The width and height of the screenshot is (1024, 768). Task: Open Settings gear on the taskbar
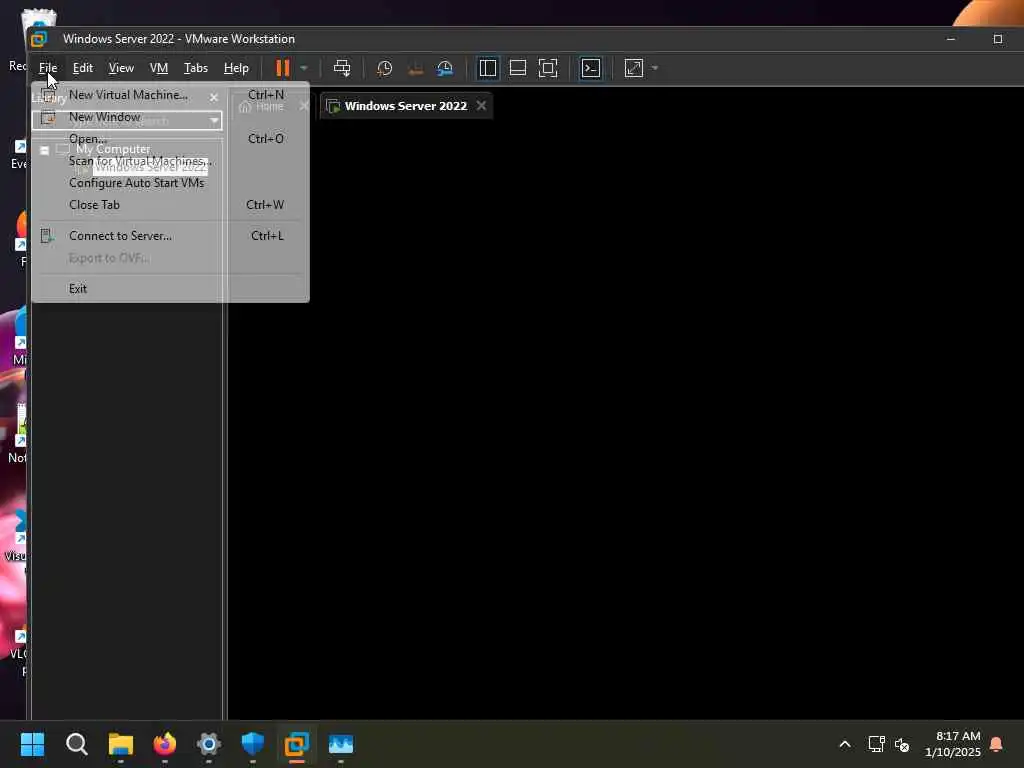click(x=209, y=744)
